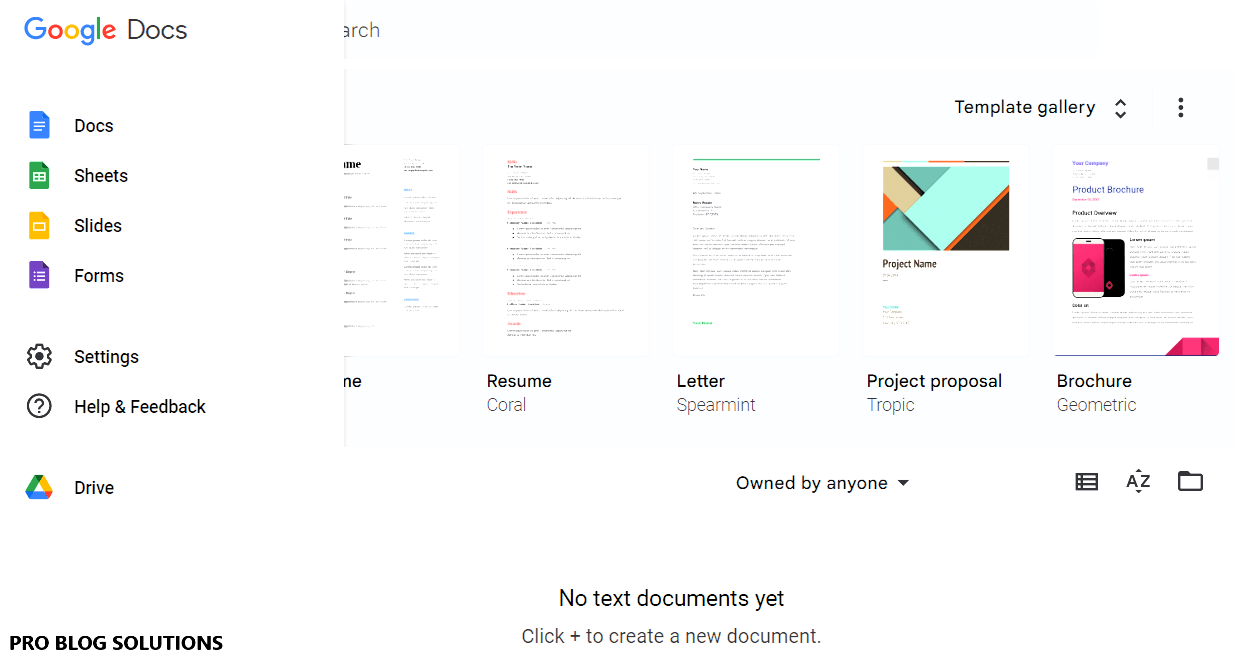
Task: Open the Resume Coral template thumbnail
Action: tap(566, 250)
